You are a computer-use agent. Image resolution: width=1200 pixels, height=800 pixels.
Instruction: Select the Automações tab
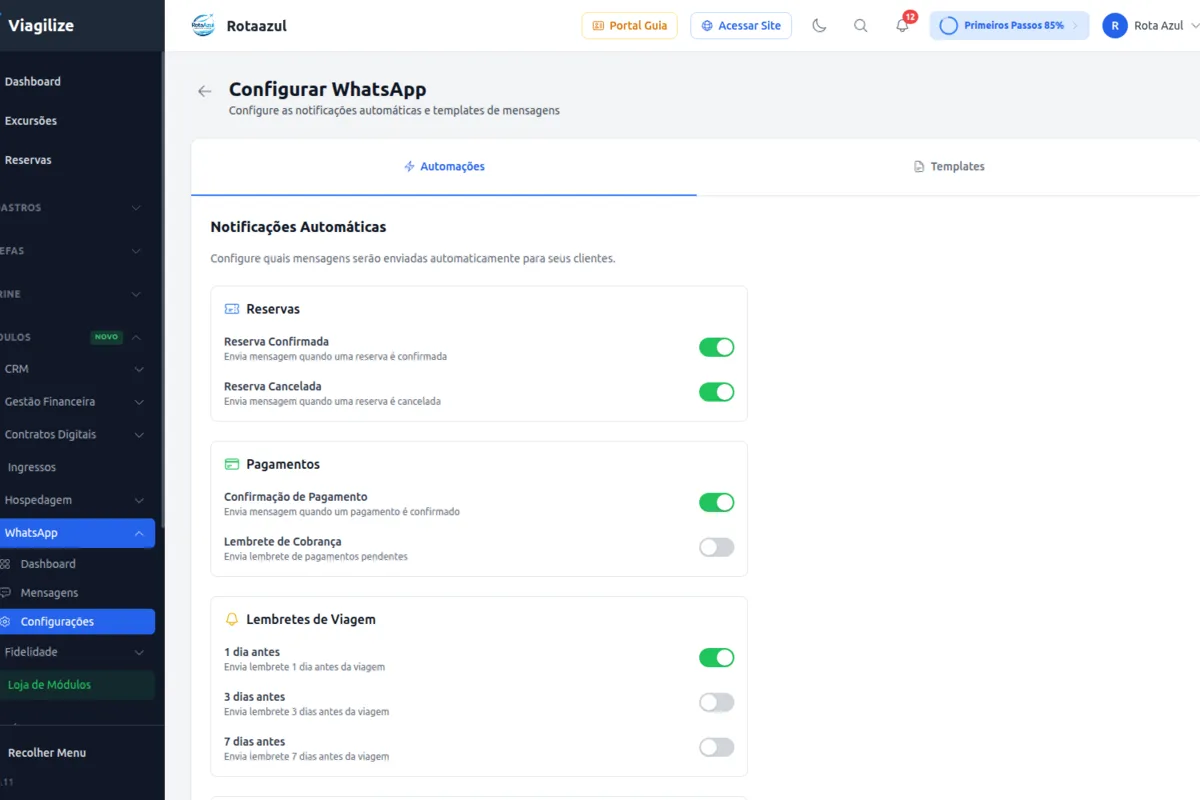(444, 167)
